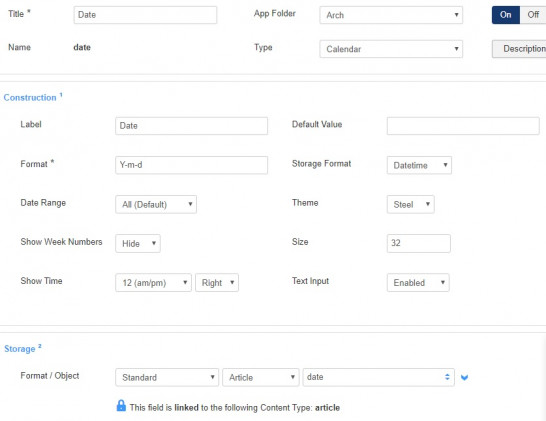Click the blue lock icon near linked message
This screenshot has height=421, width=546.
pyautogui.click(x=121, y=405)
